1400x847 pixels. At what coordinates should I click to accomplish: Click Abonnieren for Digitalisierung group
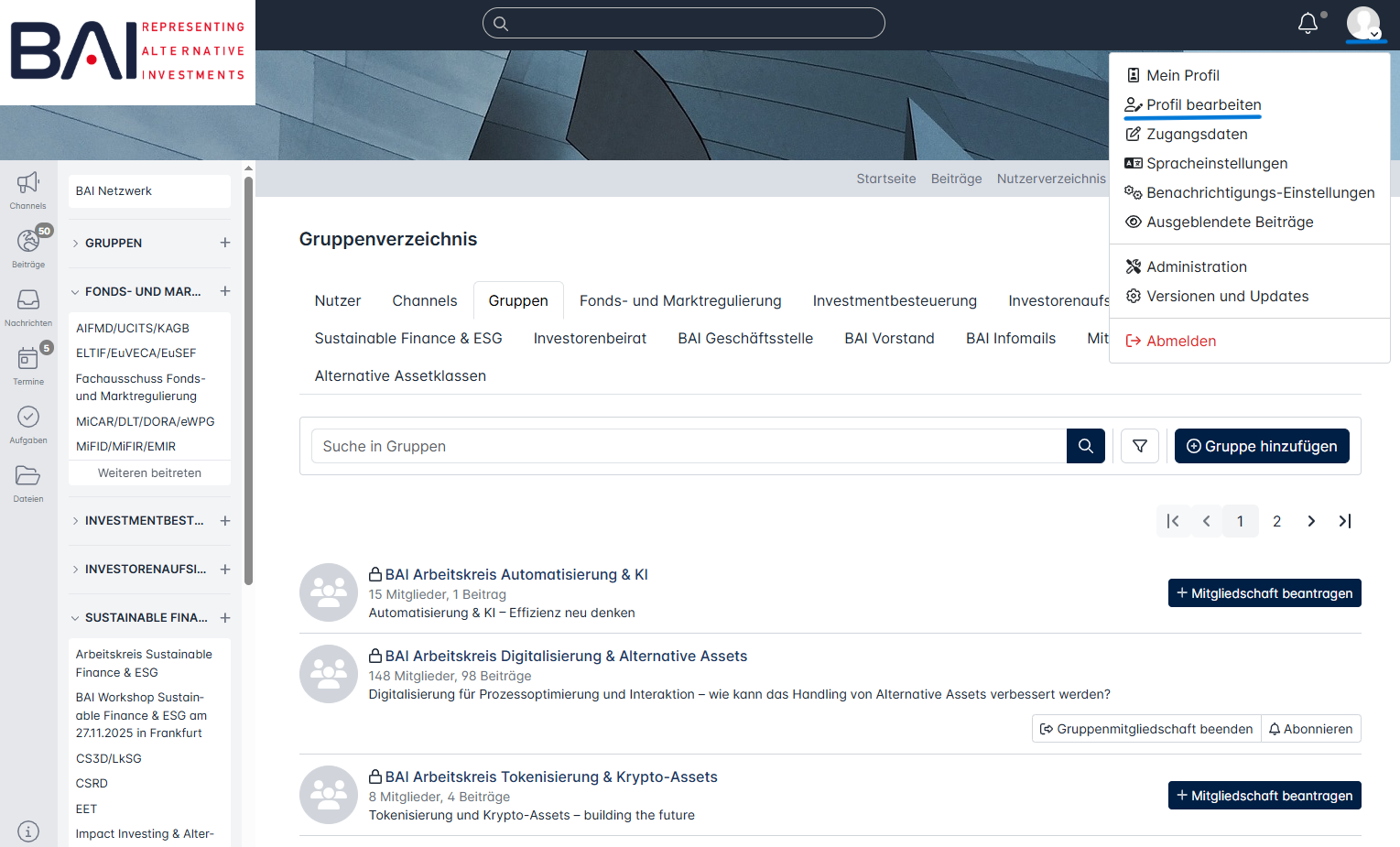[x=1310, y=729]
